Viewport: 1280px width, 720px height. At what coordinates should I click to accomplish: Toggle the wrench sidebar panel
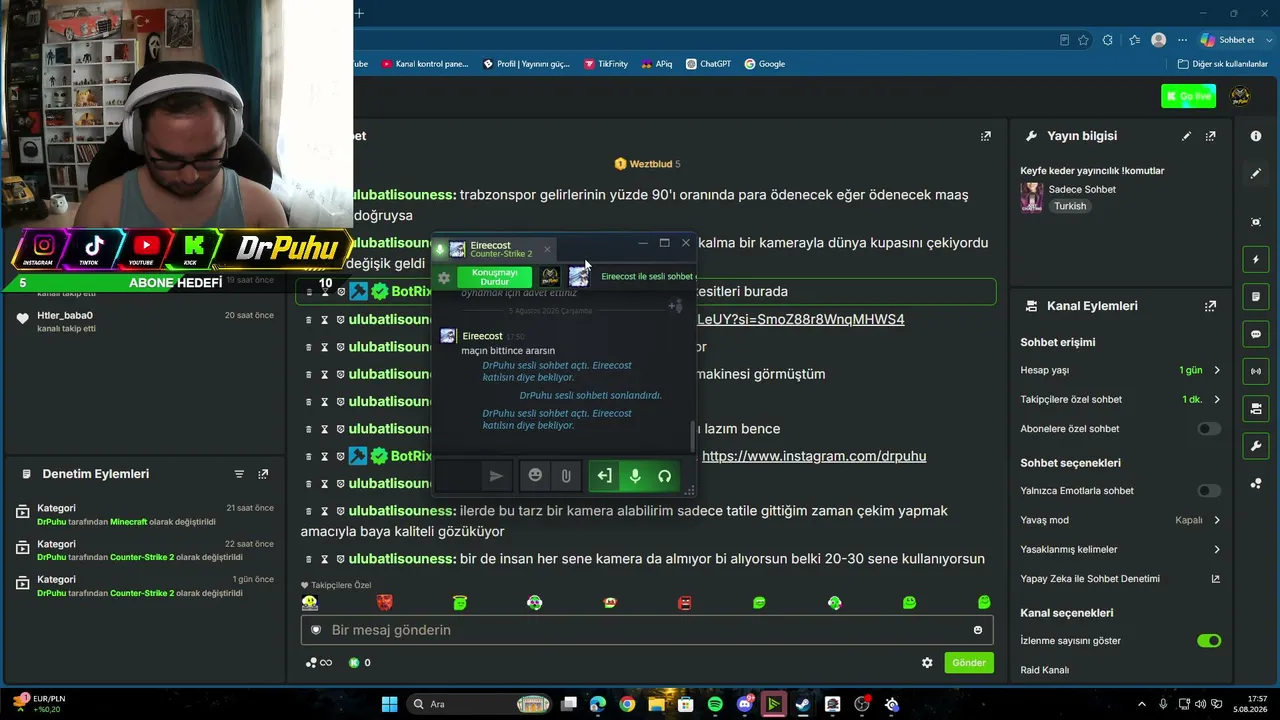tap(1256, 445)
